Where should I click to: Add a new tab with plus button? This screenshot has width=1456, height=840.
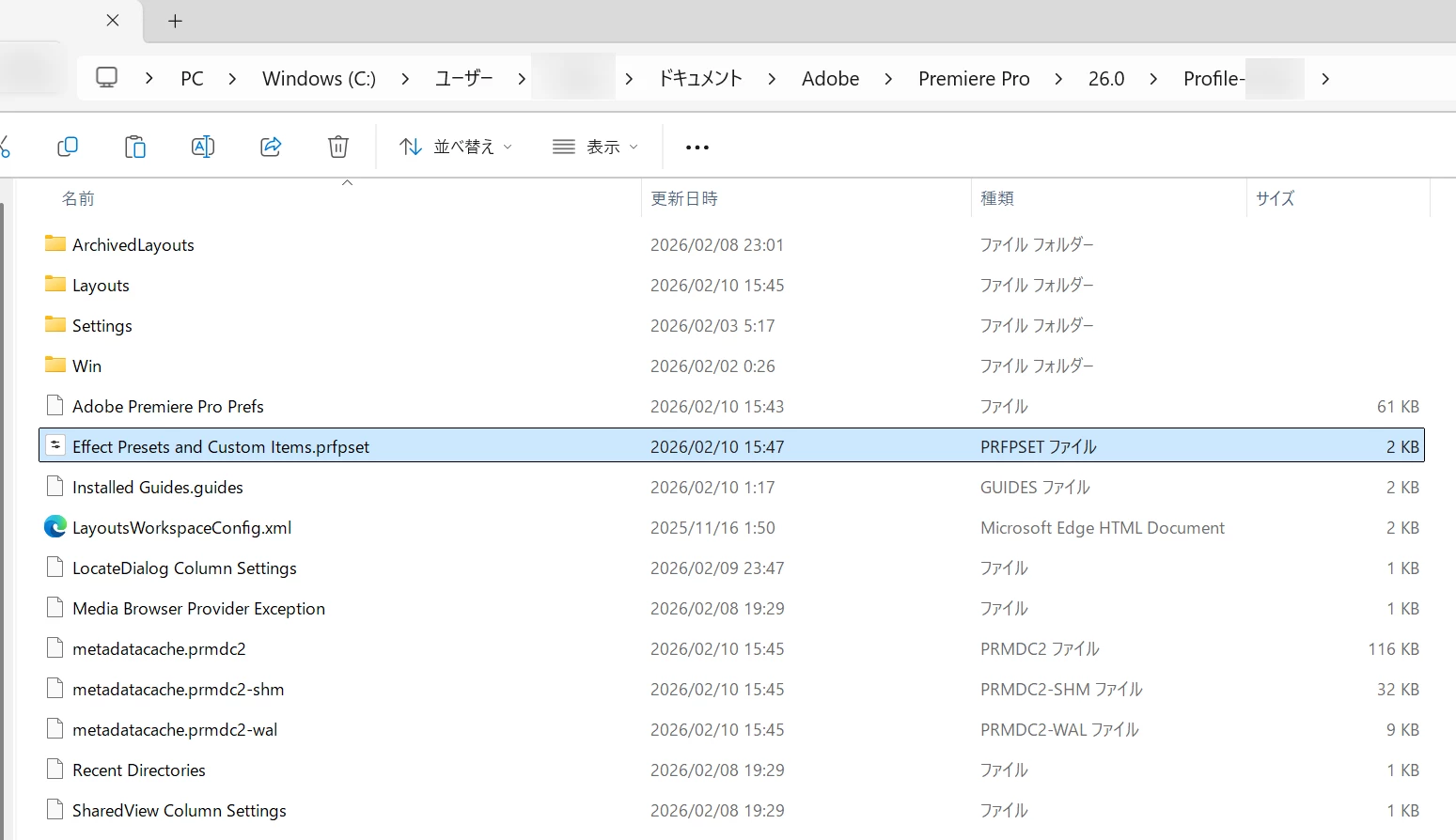tap(175, 21)
